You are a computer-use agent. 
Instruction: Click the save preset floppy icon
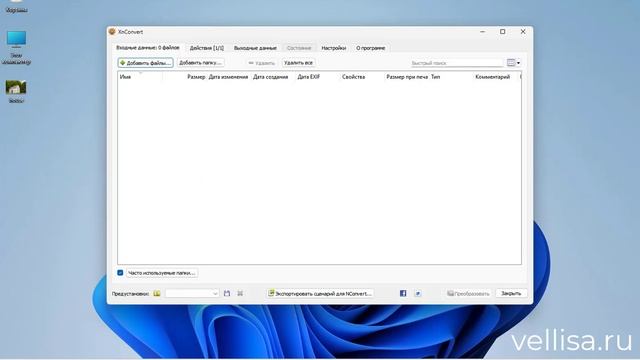tap(227, 293)
